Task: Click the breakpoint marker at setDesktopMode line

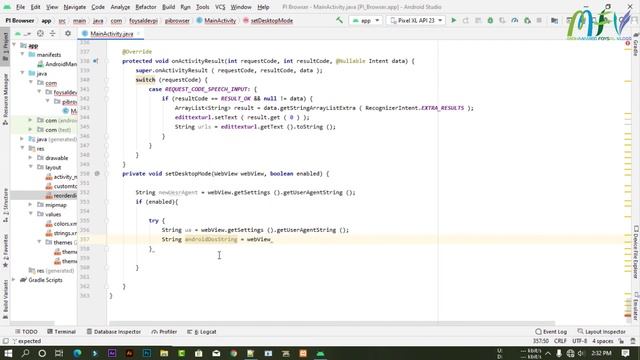Action: tap(97, 173)
